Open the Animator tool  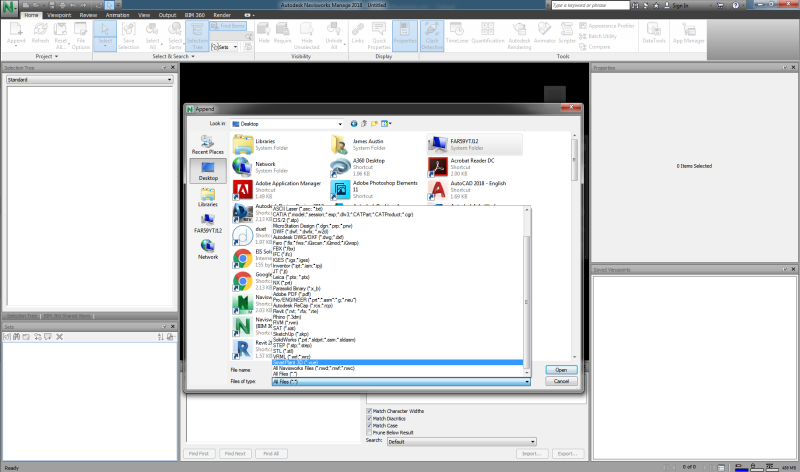544,34
